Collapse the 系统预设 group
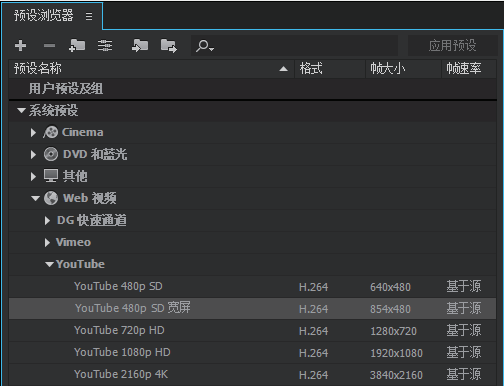The height and width of the screenshot is (386, 504). (x=21, y=110)
